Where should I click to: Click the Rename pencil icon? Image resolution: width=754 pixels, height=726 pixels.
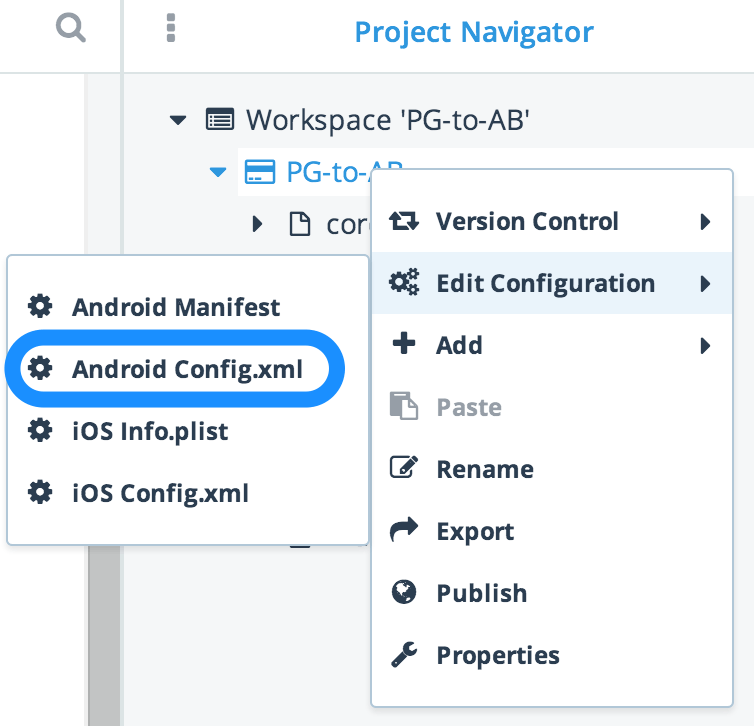click(x=404, y=468)
